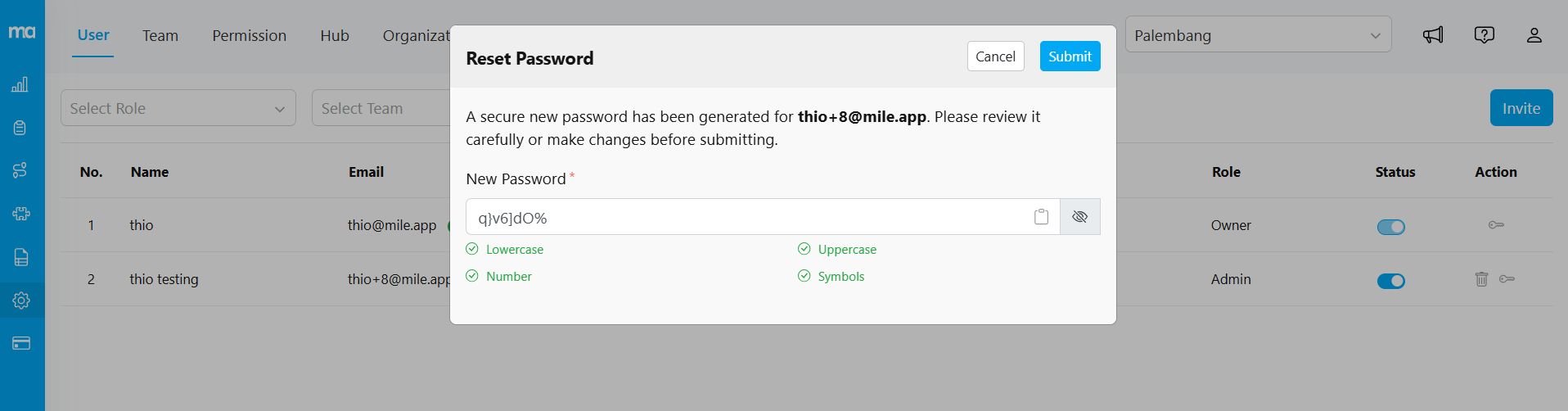Open the Select Team dropdown
Viewport: 1568px width, 411px height.
(381, 108)
